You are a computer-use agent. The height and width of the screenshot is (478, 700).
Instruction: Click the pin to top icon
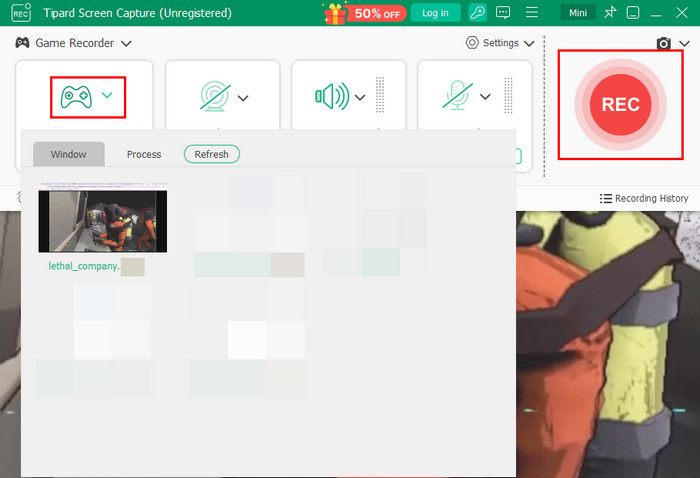click(x=610, y=12)
